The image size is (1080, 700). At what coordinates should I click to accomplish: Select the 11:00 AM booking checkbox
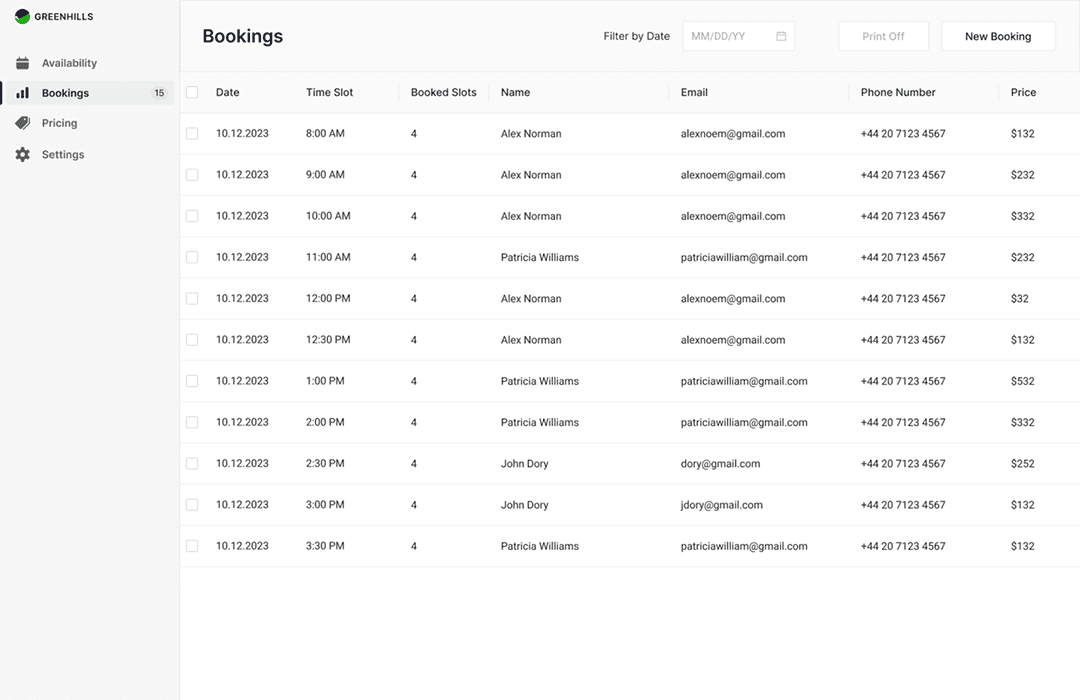pos(192,257)
